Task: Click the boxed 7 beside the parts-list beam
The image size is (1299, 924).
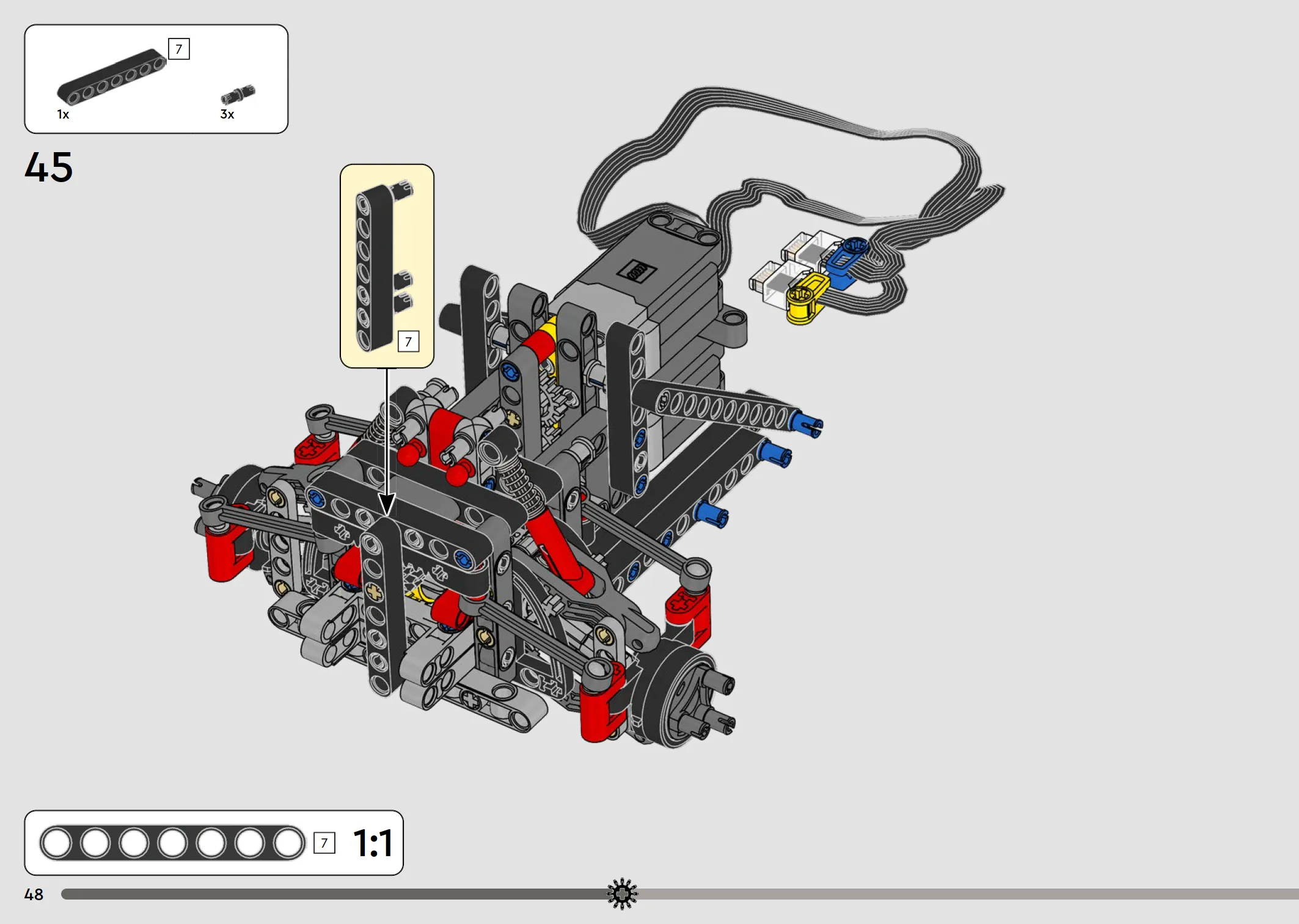Action: (x=179, y=49)
